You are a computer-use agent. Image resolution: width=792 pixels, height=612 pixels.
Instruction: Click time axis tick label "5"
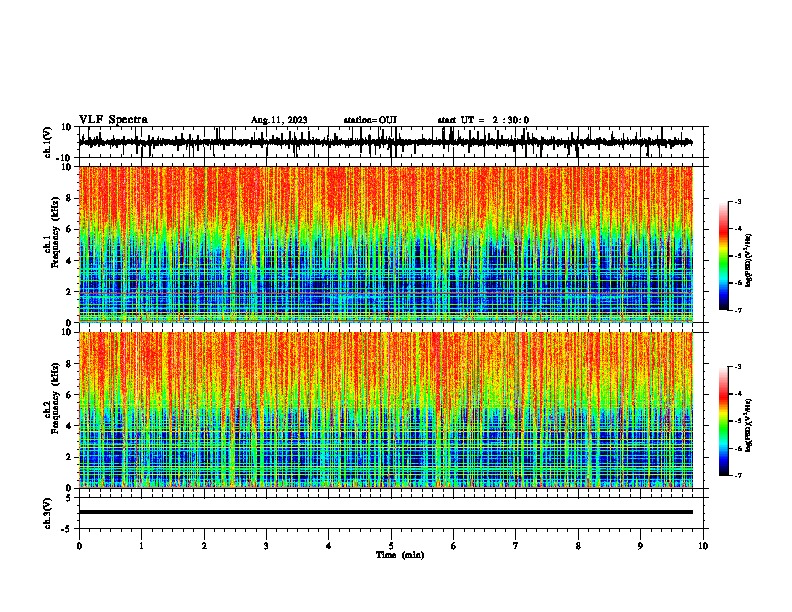point(391,546)
